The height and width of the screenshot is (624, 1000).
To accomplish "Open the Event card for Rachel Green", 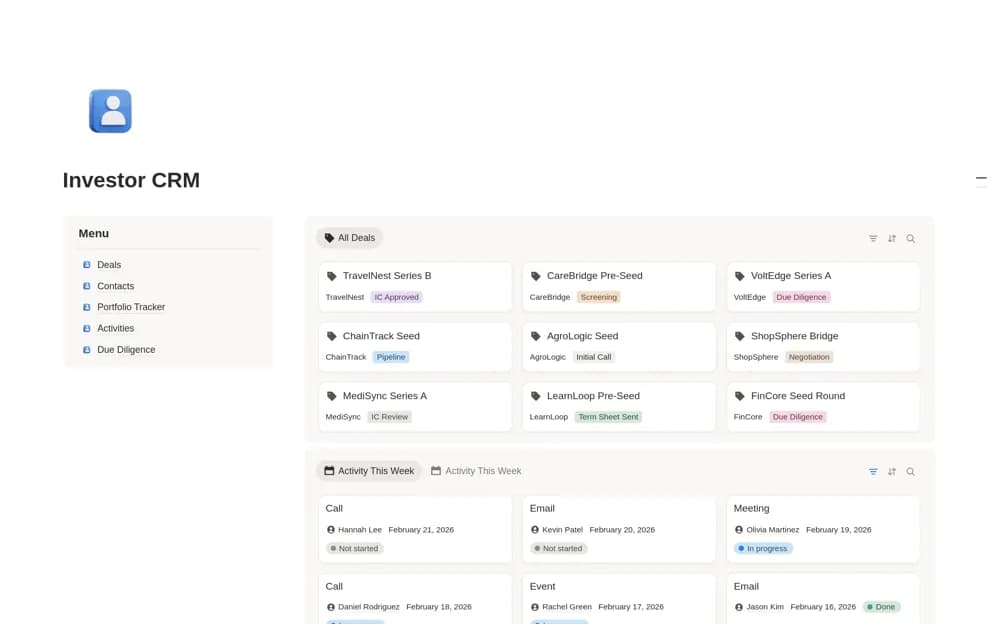I will click(x=619, y=599).
